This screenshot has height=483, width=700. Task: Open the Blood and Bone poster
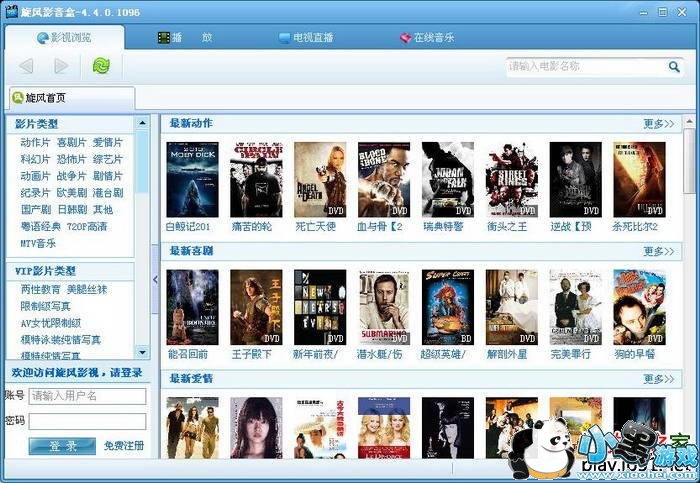coord(384,179)
